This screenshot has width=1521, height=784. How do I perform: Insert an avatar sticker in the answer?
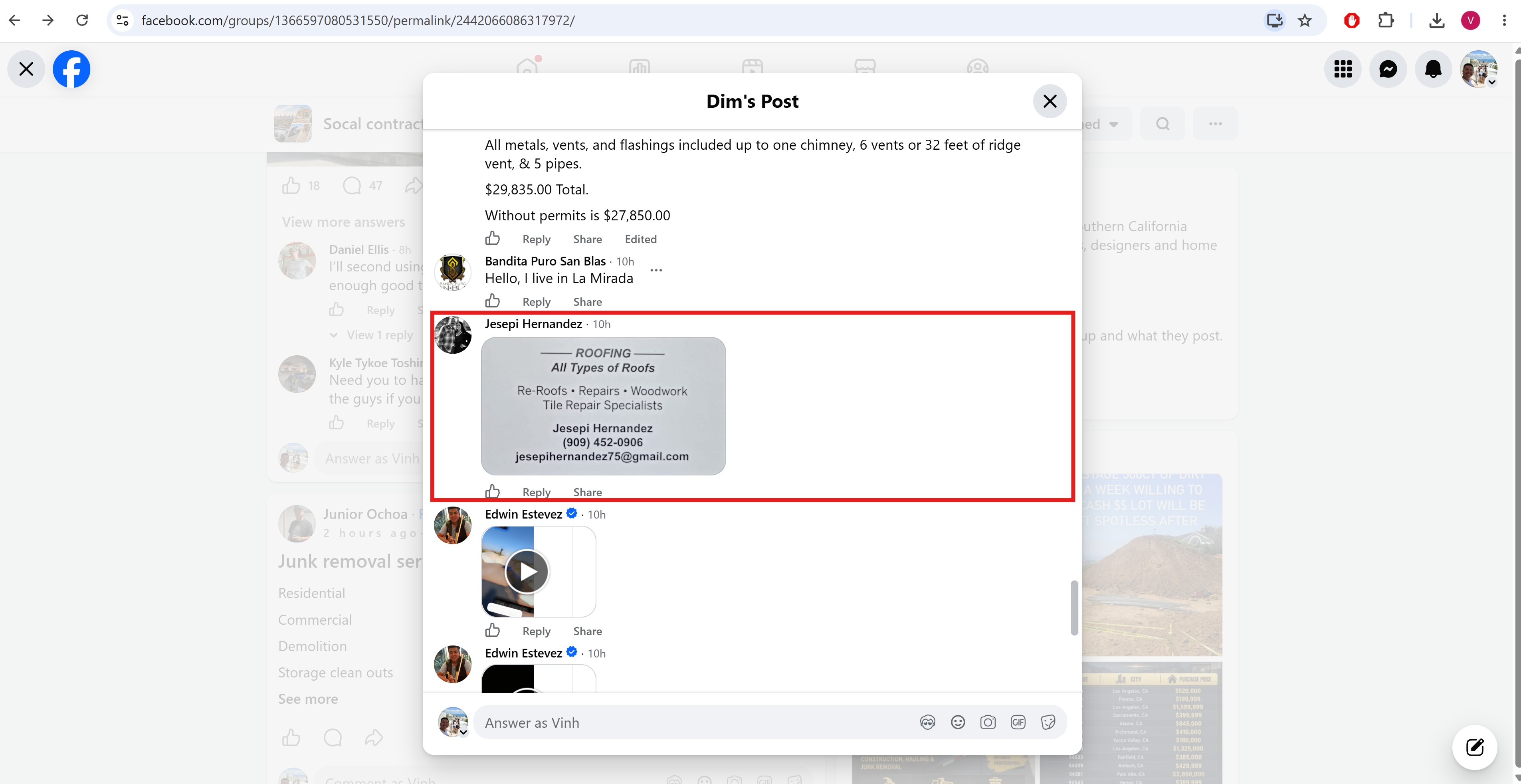click(928, 722)
